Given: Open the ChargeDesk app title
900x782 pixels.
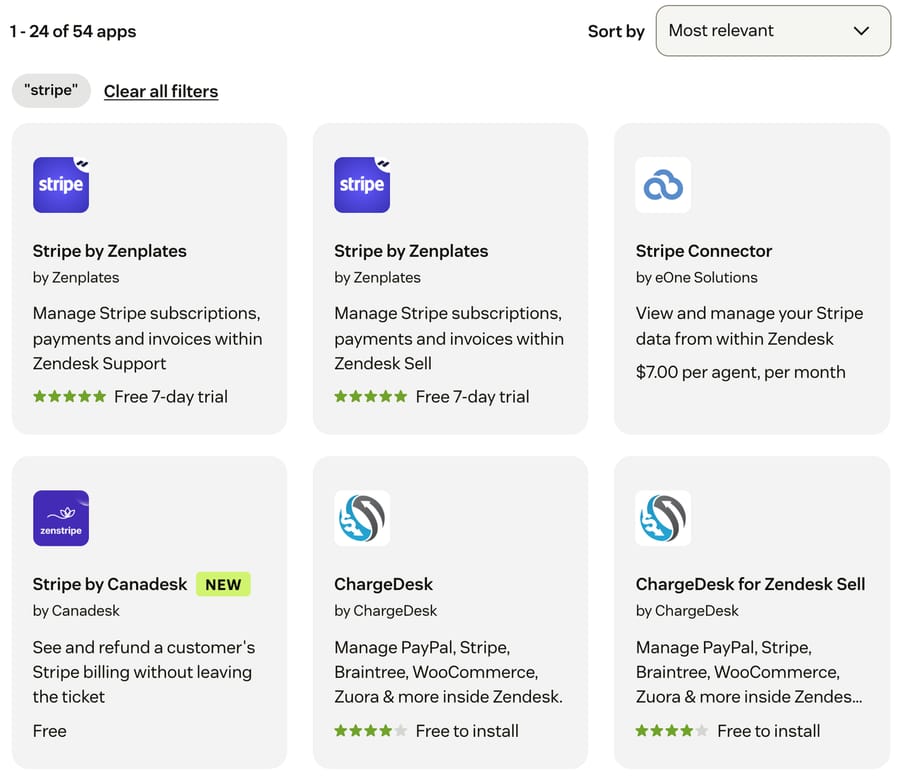Looking at the screenshot, I should [x=383, y=584].
